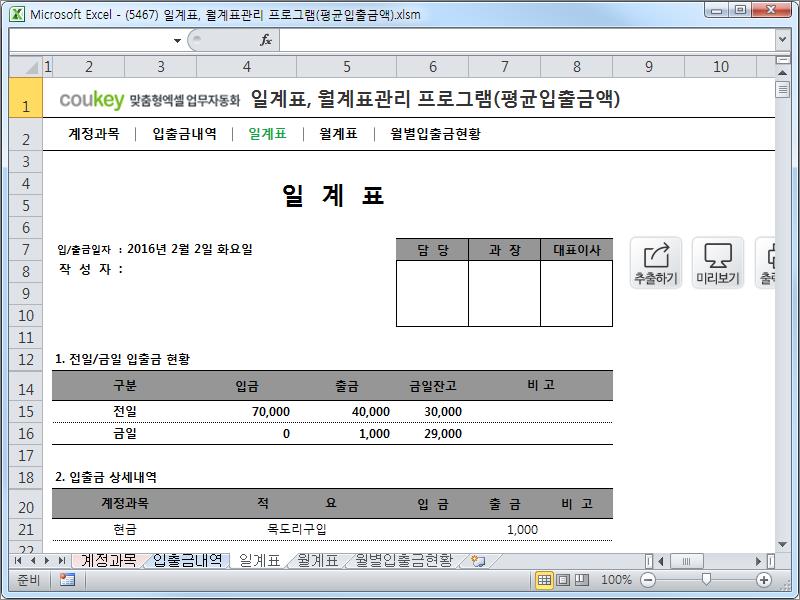Click the 30,000 balance value
Screen dimensions: 800x600
click(443, 411)
